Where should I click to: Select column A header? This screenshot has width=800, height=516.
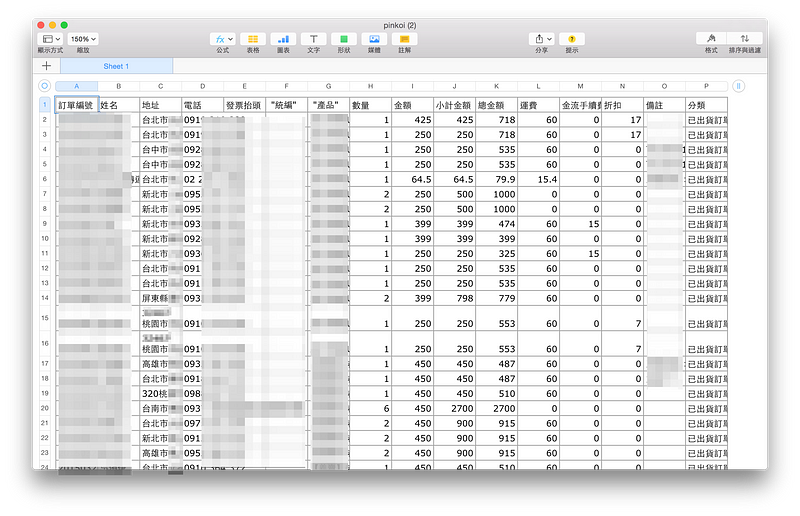click(77, 86)
